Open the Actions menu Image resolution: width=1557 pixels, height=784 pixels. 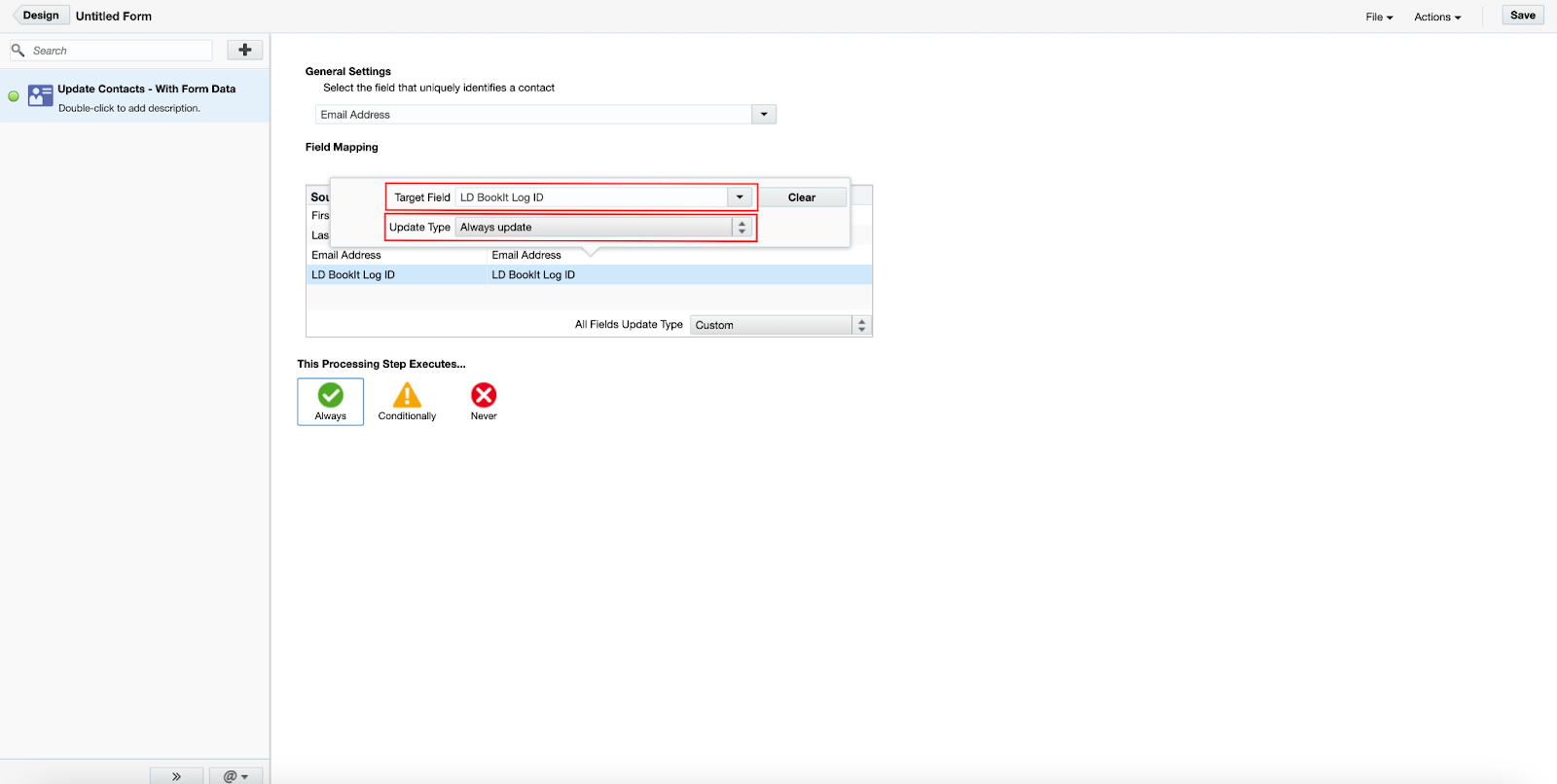pyautogui.click(x=1437, y=17)
